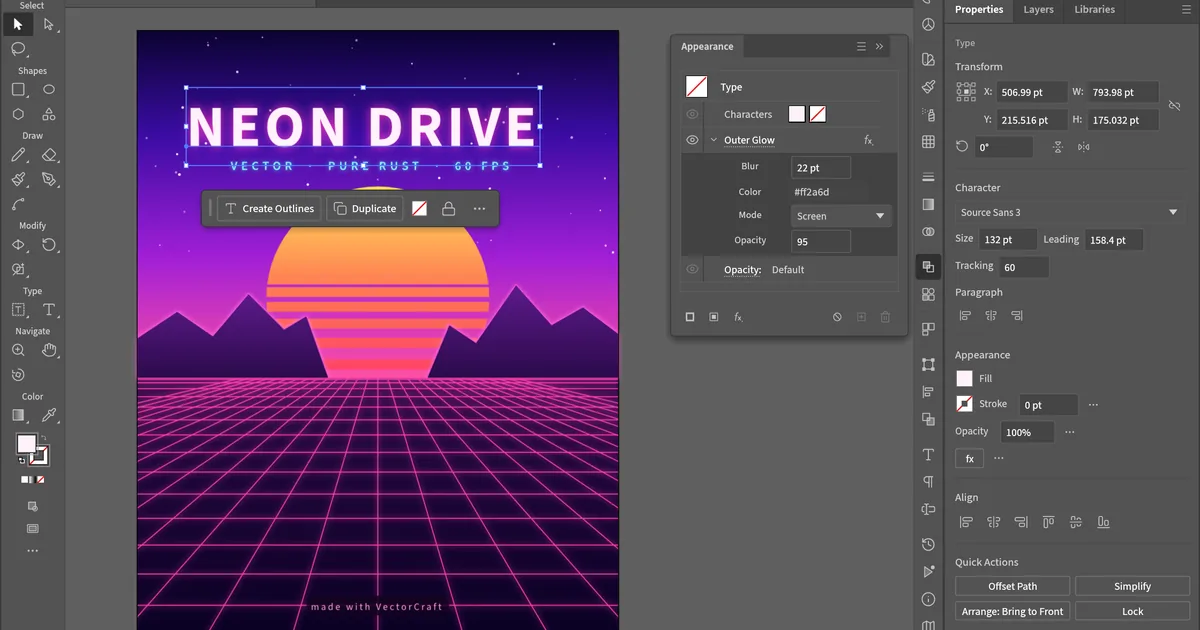The width and height of the screenshot is (1200, 630).
Task: Vertically align top in Align section
Action: (x=1048, y=522)
